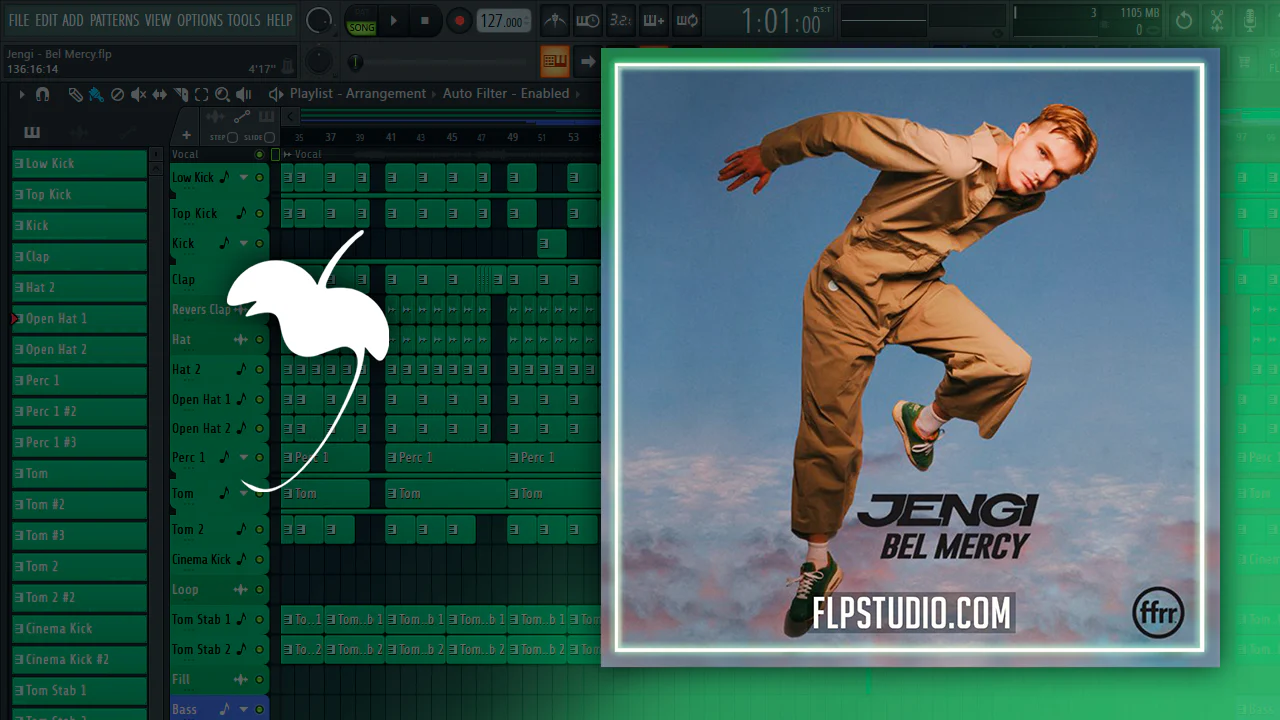Screen dimensions: 1280x720
Task: Click the 1:01:00 time display
Action: click(780, 21)
